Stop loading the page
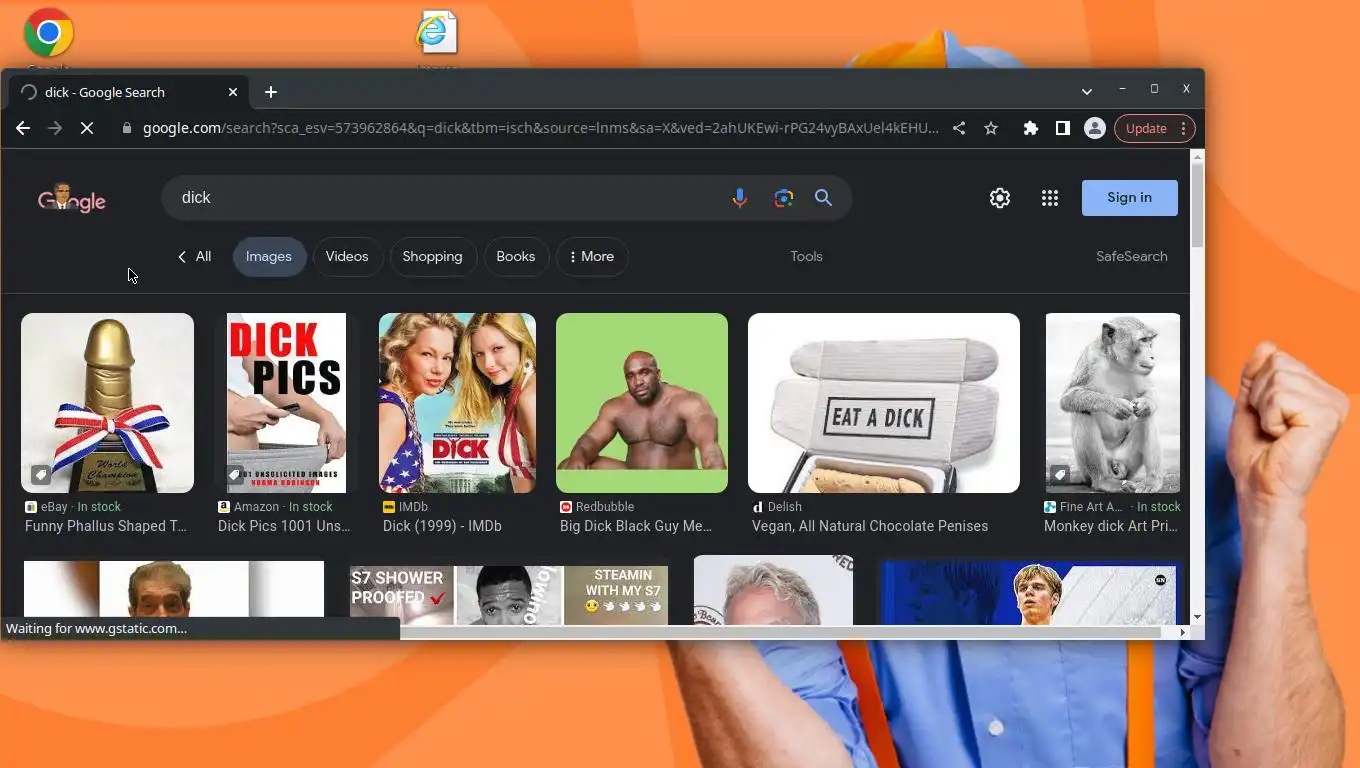This screenshot has height=768, width=1360. tap(87, 128)
